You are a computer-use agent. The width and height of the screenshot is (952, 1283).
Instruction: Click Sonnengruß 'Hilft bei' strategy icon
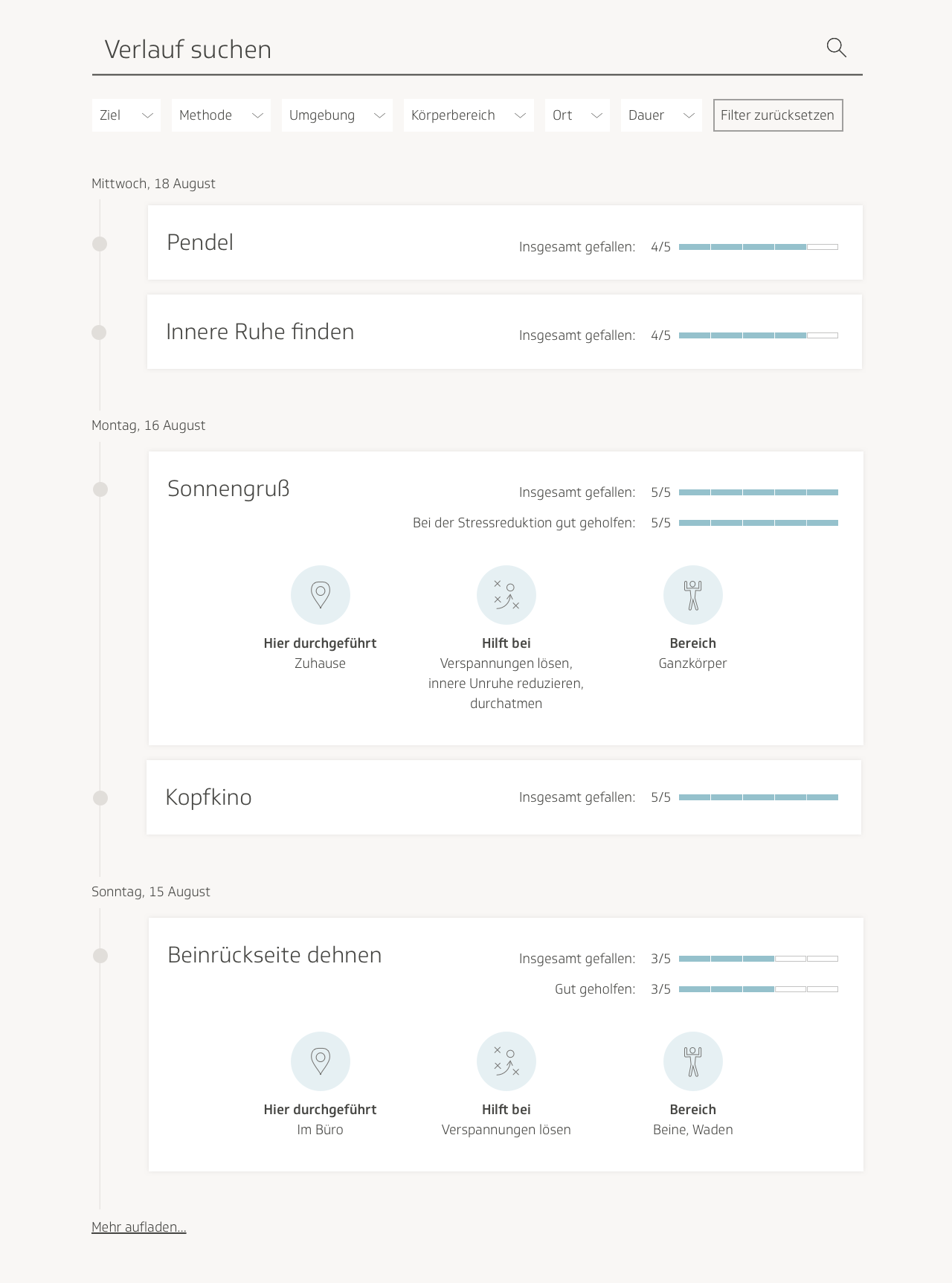[506, 595]
